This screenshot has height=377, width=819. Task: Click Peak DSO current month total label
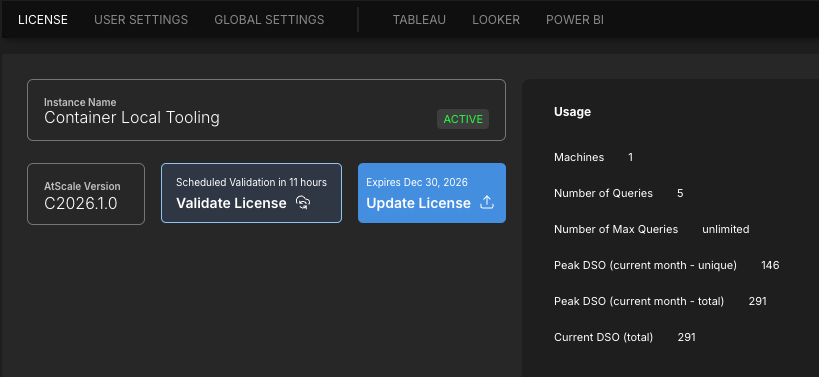tap(639, 301)
